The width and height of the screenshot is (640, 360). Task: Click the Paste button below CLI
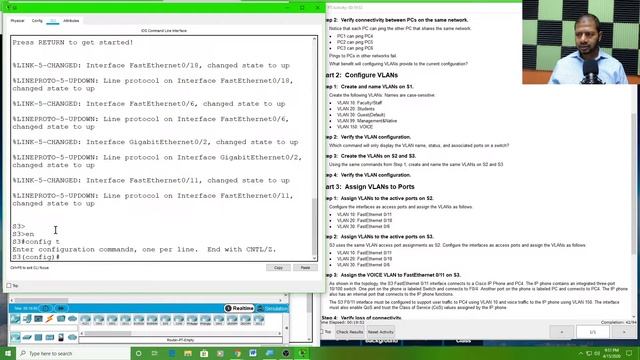coord(305,268)
